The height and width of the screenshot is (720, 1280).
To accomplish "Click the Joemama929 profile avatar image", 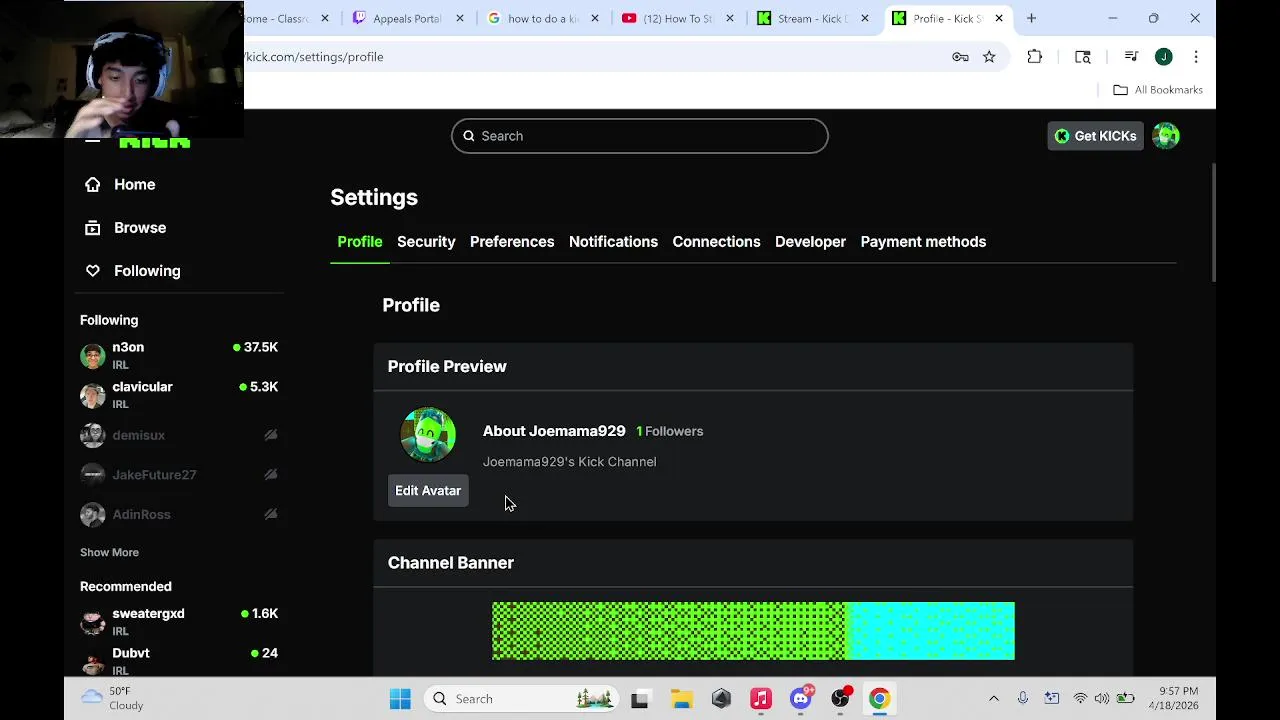I will click(x=428, y=435).
